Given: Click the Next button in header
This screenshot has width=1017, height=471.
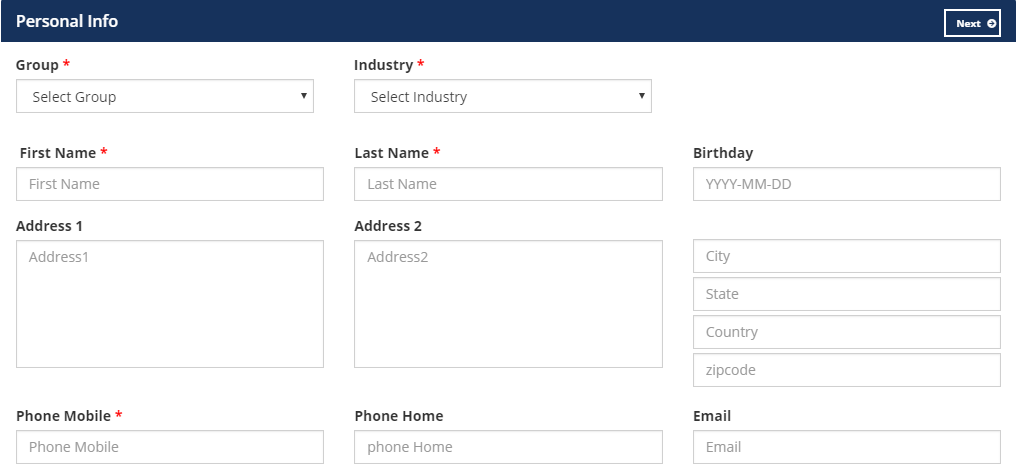Looking at the screenshot, I should (x=972, y=23).
